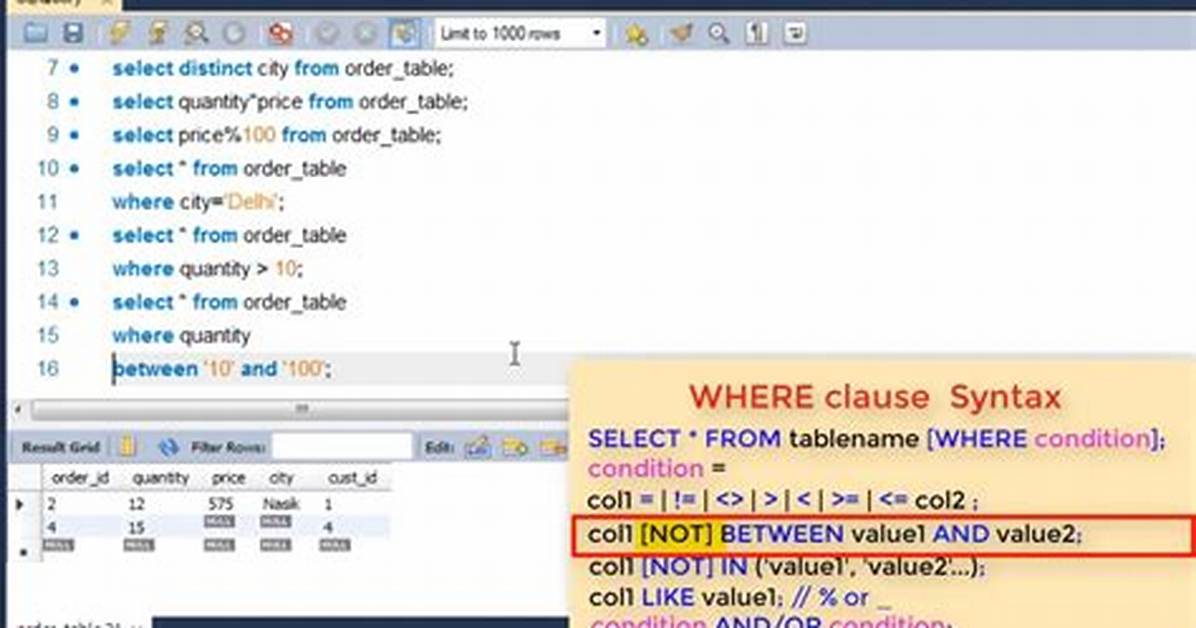Insert a new row in result grid
The height and width of the screenshot is (628, 1196).
[515, 446]
